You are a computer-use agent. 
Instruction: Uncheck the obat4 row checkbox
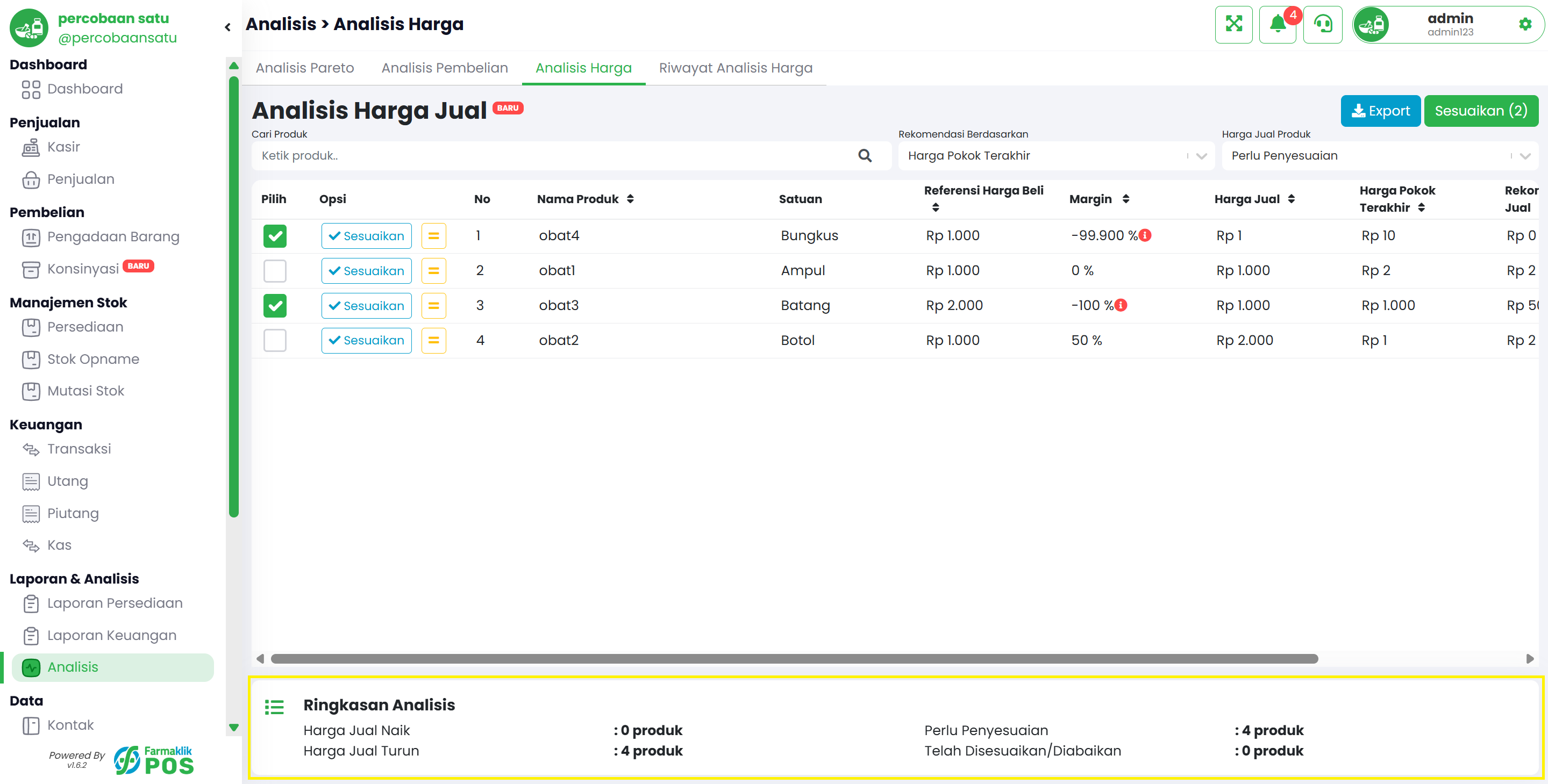click(x=275, y=236)
